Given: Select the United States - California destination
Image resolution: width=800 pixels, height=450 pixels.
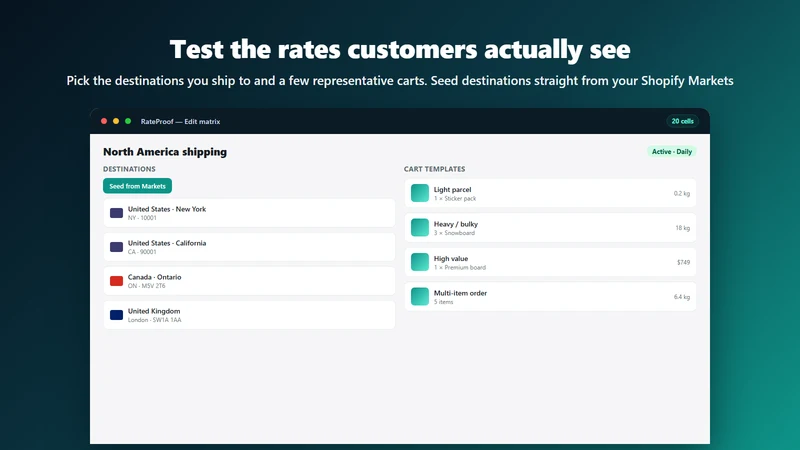Looking at the screenshot, I should (x=249, y=247).
